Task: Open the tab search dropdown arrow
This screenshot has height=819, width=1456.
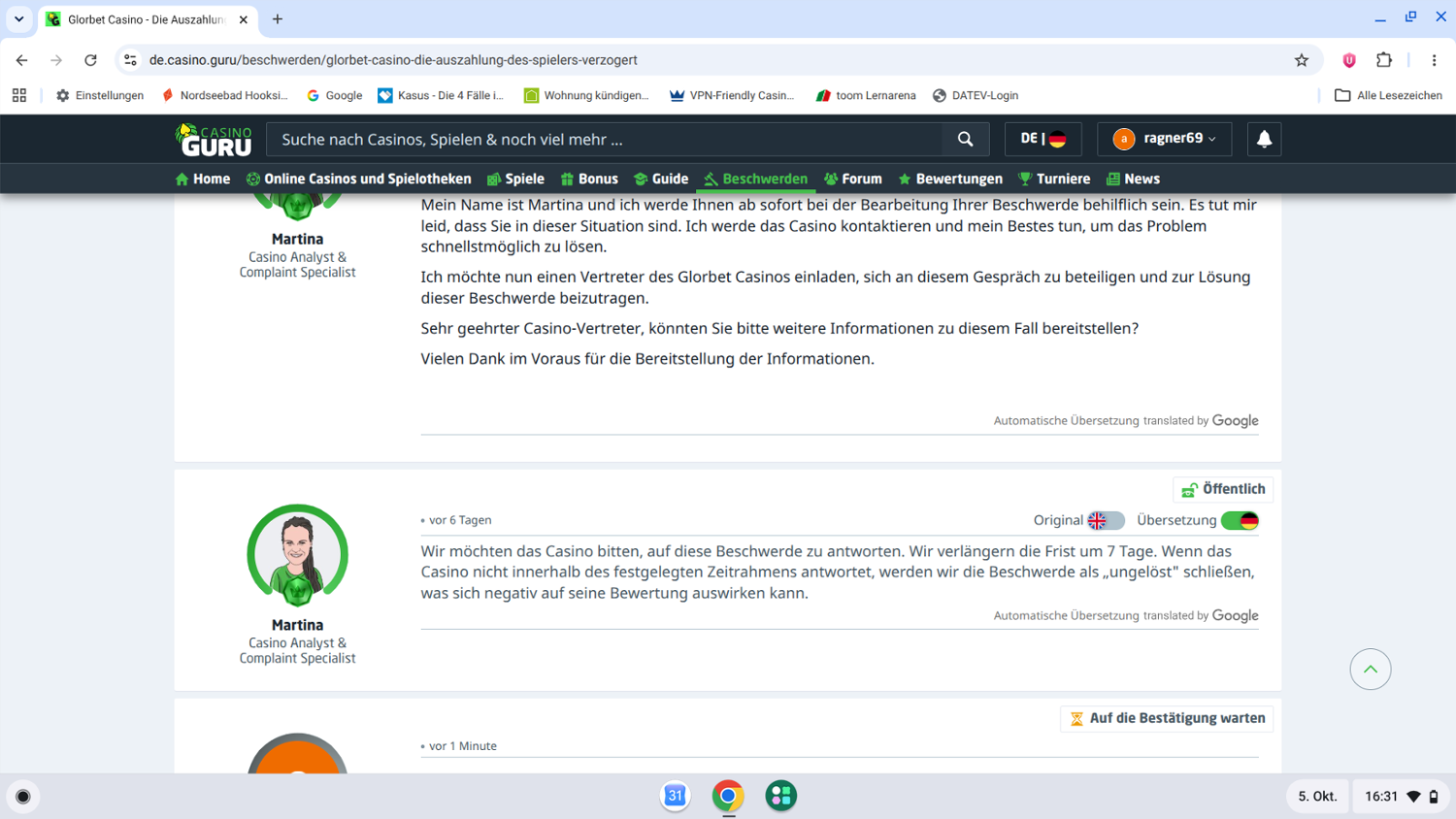Action: [18, 19]
